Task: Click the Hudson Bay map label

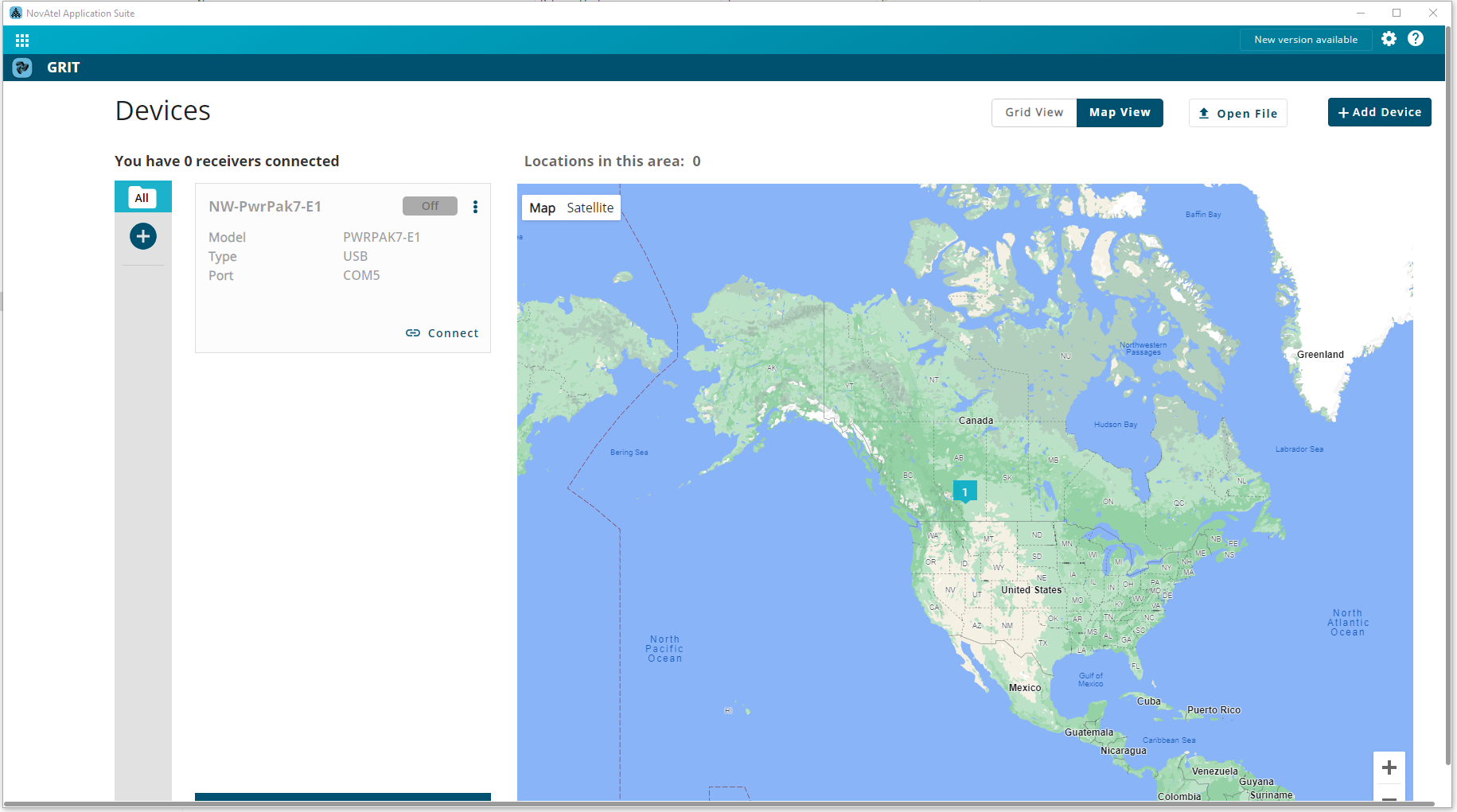Action: pyautogui.click(x=1116, y=425)
